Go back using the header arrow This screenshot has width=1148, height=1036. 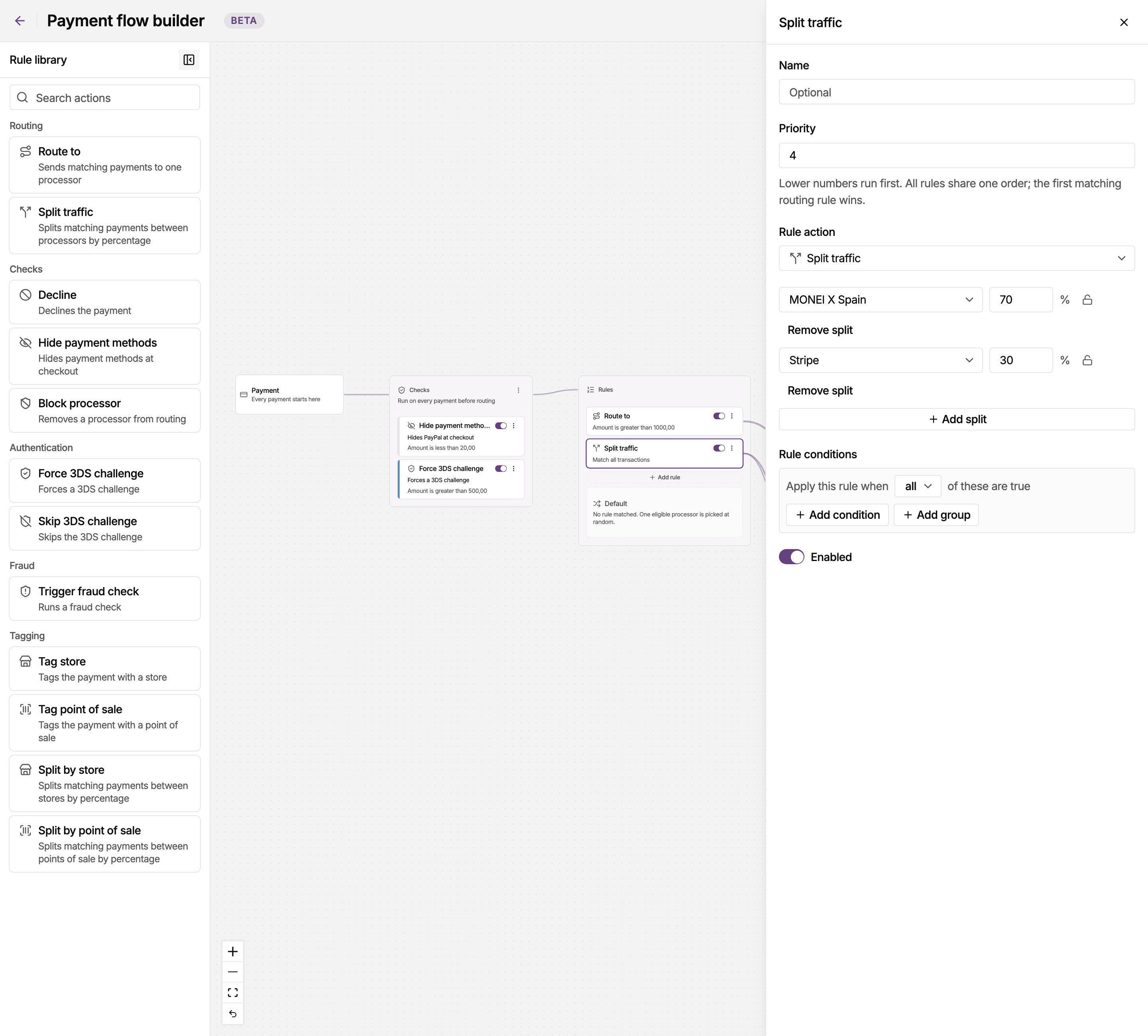pos(20,21)
